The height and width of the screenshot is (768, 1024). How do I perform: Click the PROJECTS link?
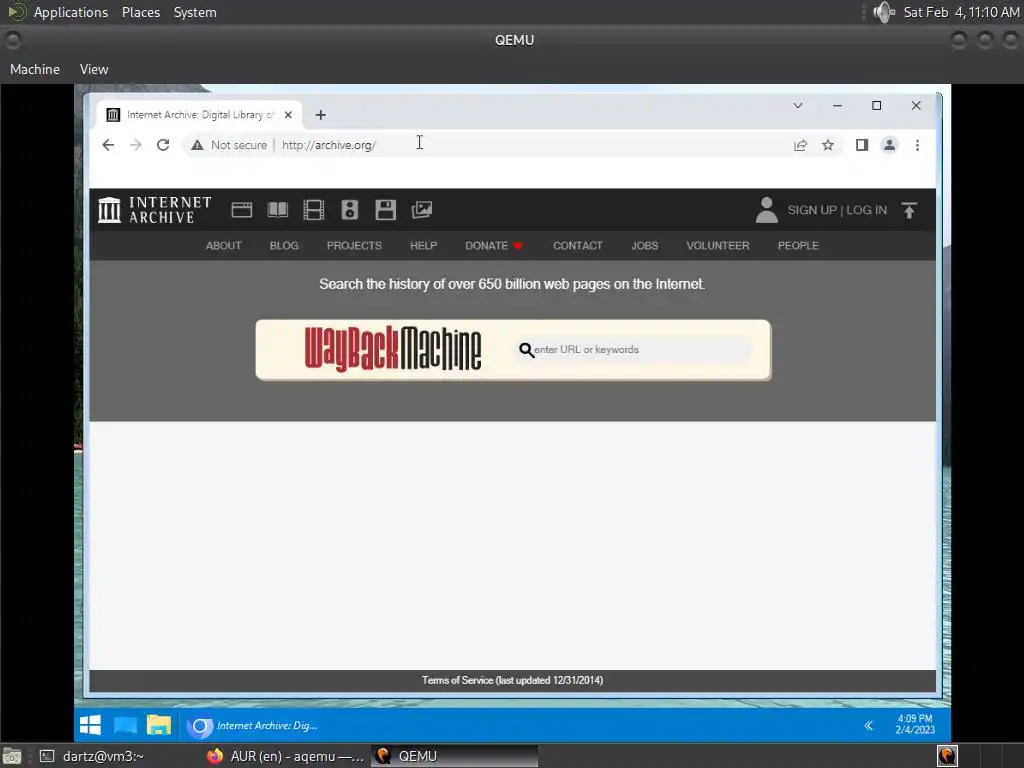click(x=354, y=246)
